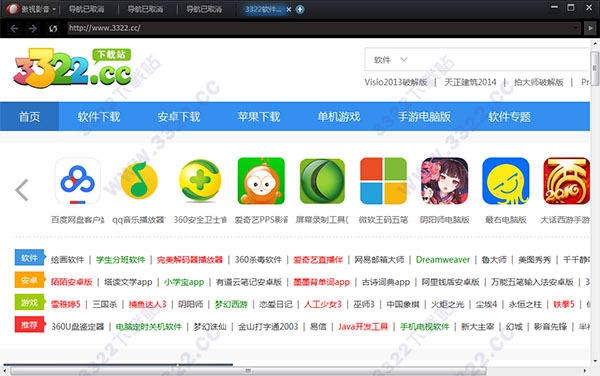This screenshot has height=376, width=600.
Task: Open the 最右电脑版 app icon
Action: pyautogui.click(x=506, y=181)
